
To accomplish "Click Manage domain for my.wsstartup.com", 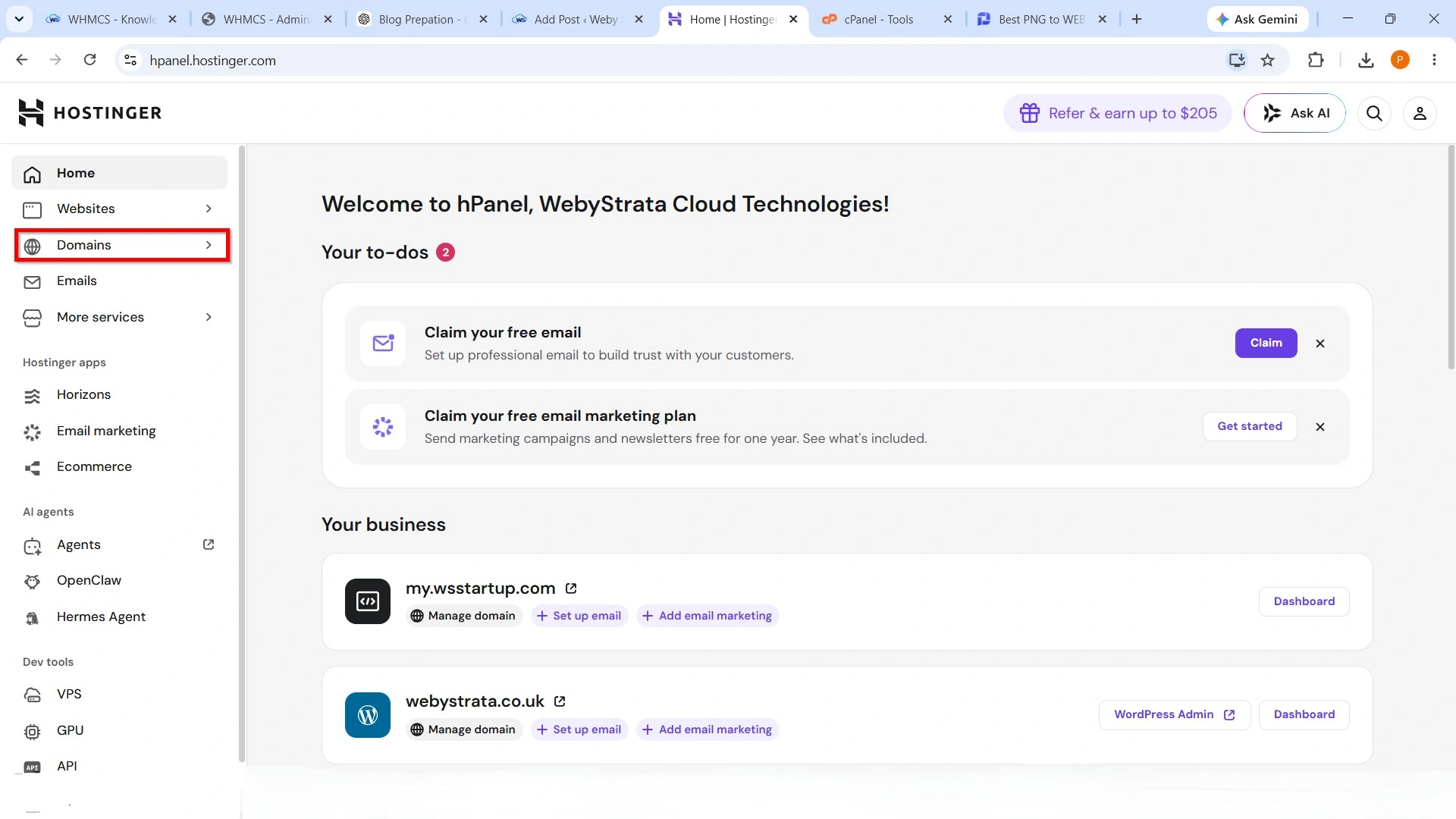I will pos(463,616).
